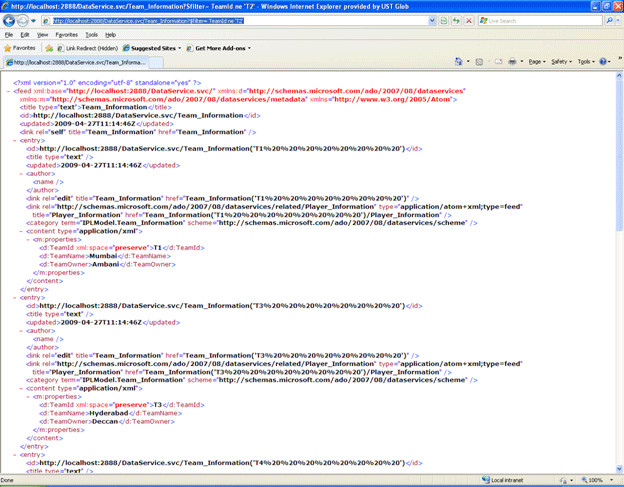Collapse the third entry node for T4

pyautogui.click(x=15, y=455)
